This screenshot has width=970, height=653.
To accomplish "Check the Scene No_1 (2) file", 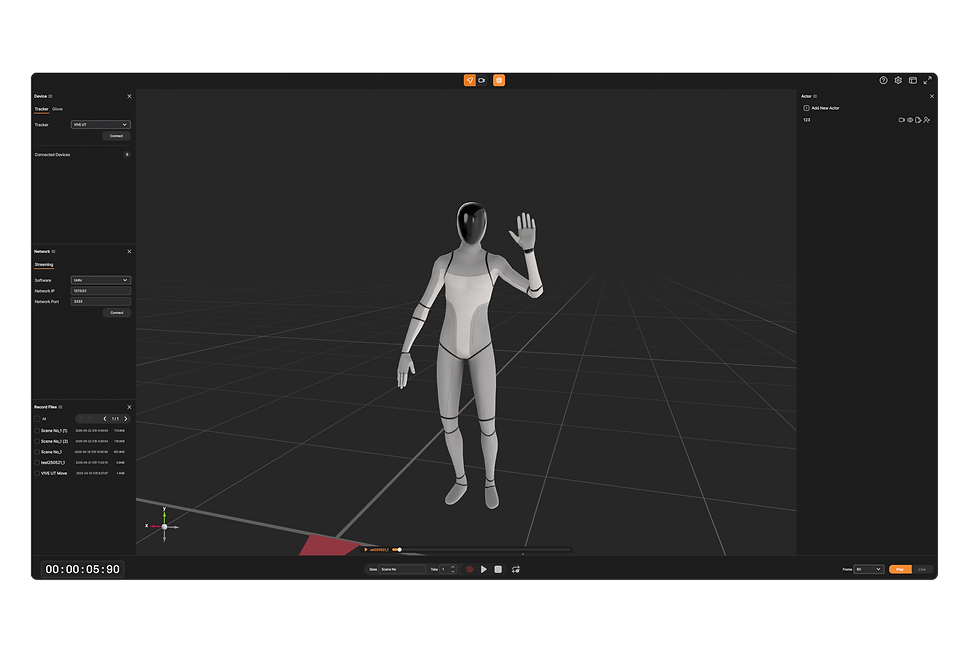I will pyautogui.click(x=37, y=442).
